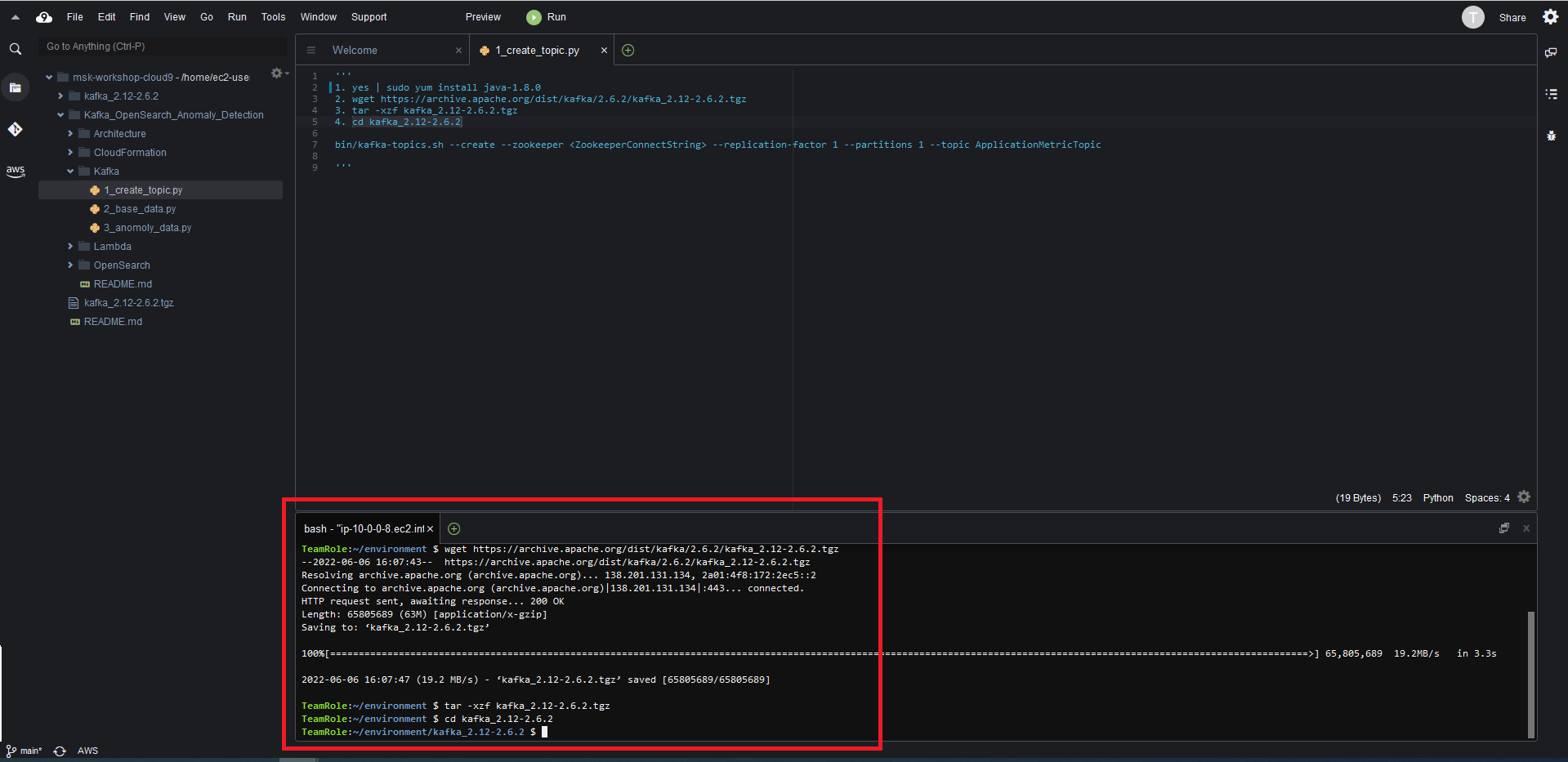Viewport: 1568px width, 762px height.
Task: Click the AWS label in status bar
Action: [87, 751]
